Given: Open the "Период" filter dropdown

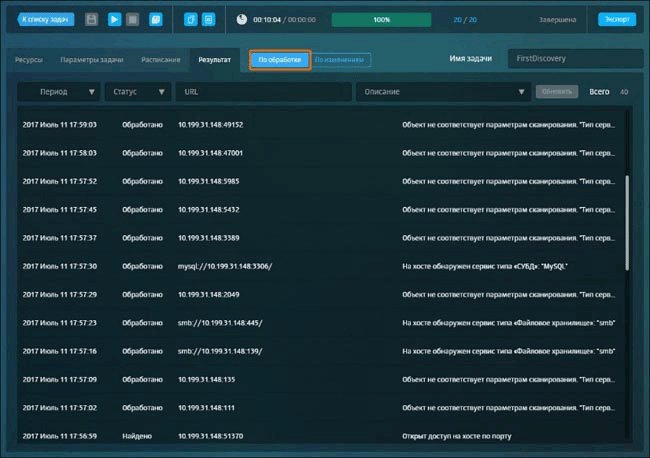Looking at the screenshot, I should (x=59, y=91).
